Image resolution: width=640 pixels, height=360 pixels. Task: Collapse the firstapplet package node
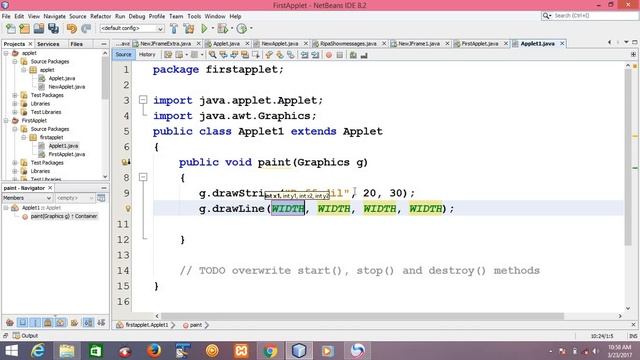[x=24, y=137]
